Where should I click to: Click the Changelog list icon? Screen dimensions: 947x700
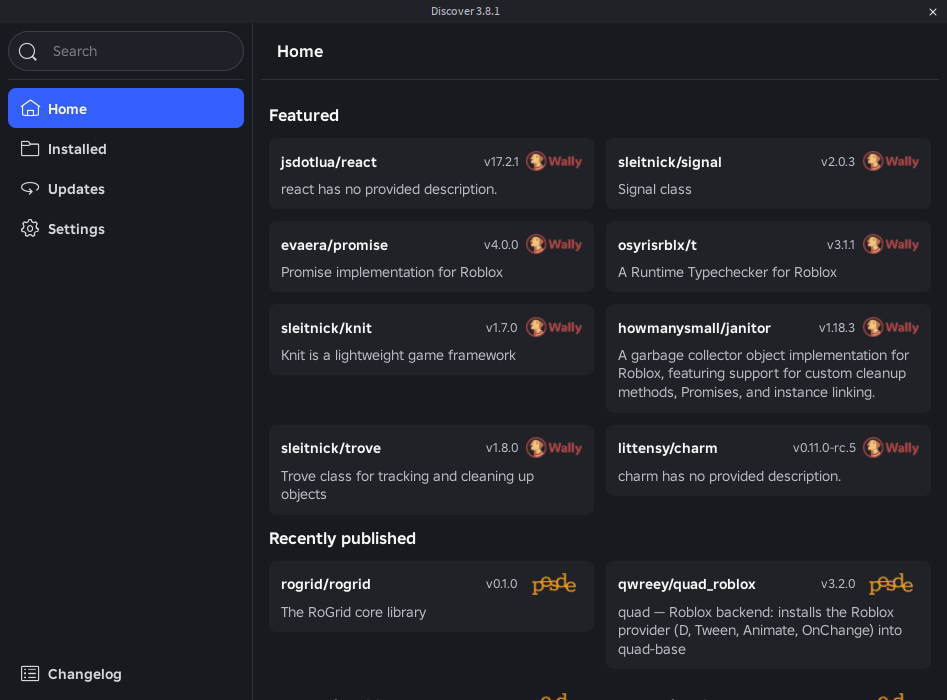click(x=30, y=673)
